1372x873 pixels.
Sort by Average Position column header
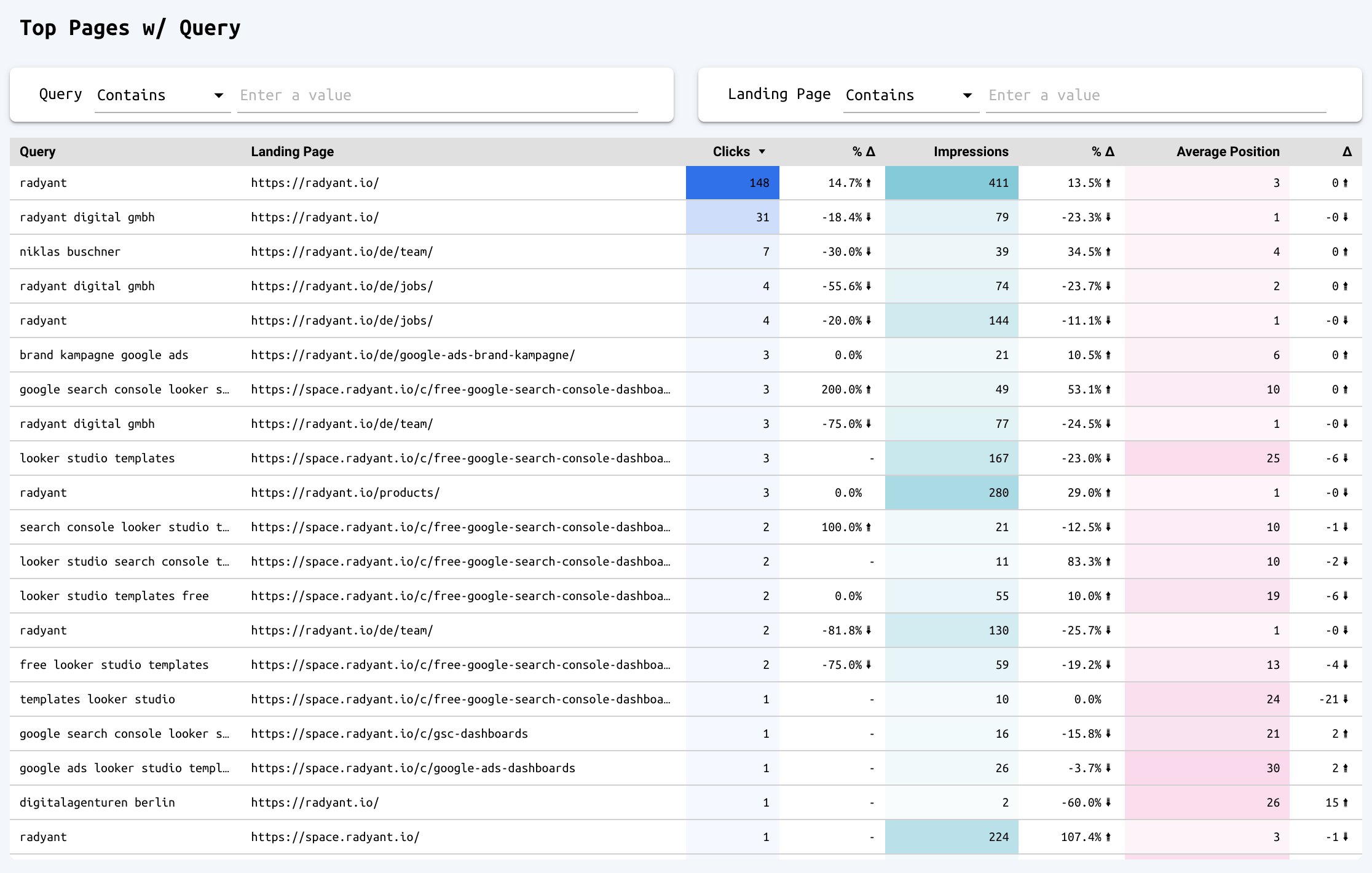(x=1228, y=152)
